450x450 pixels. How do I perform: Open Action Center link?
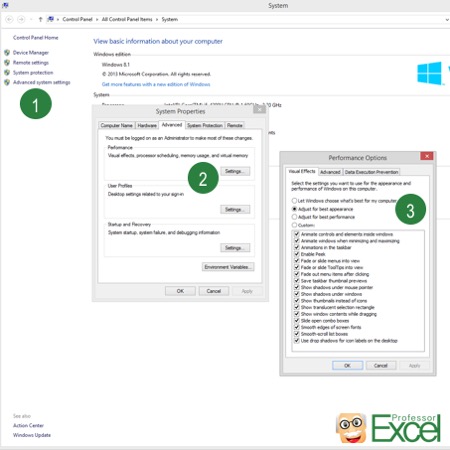point(28,425)
